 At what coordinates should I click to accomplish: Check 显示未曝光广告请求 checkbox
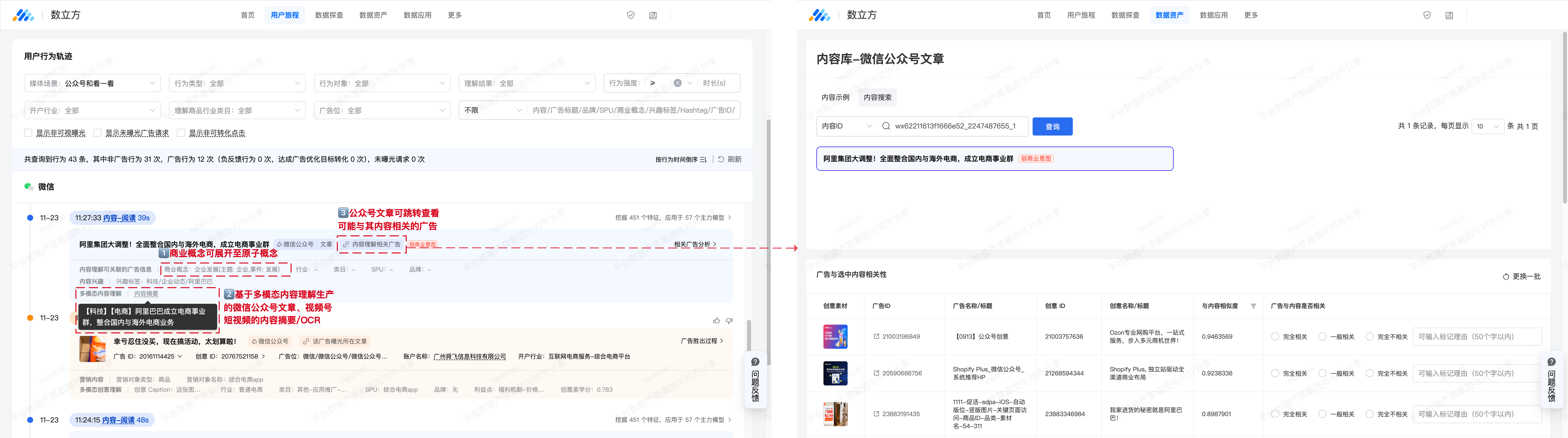click(x=97, y=133)
